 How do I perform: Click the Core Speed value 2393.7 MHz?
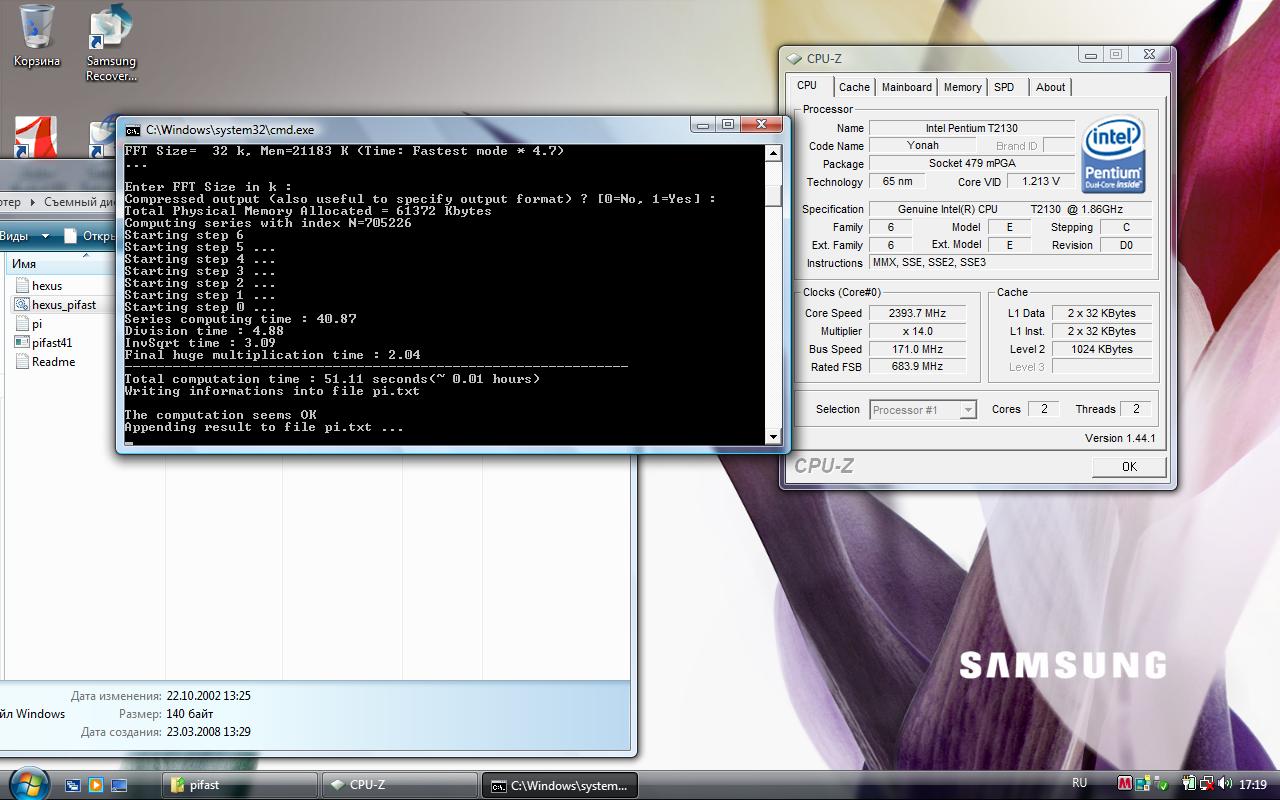point(918,313)
